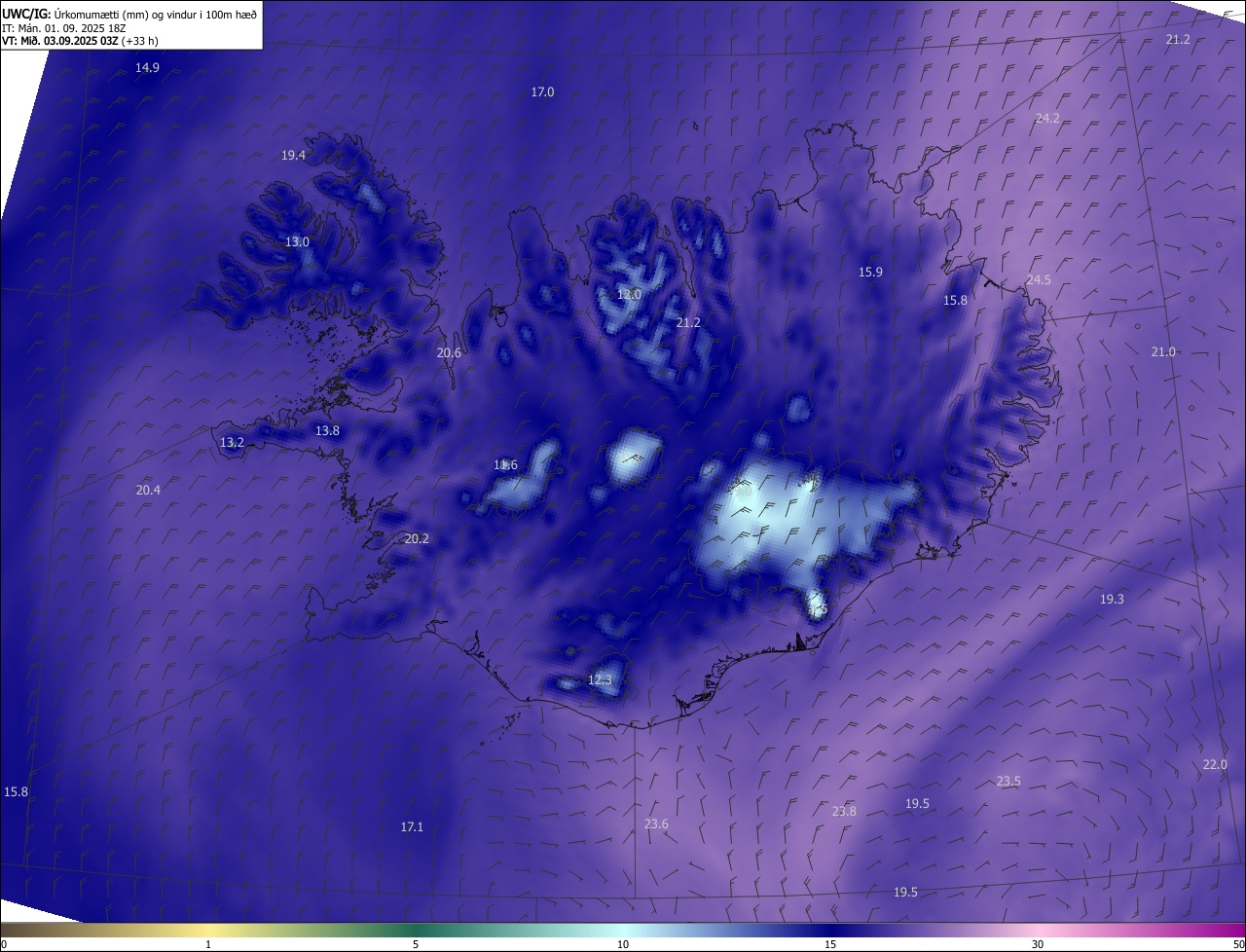Click the 23.5 value label
1246x952 pixels.
pos(1008,781)
